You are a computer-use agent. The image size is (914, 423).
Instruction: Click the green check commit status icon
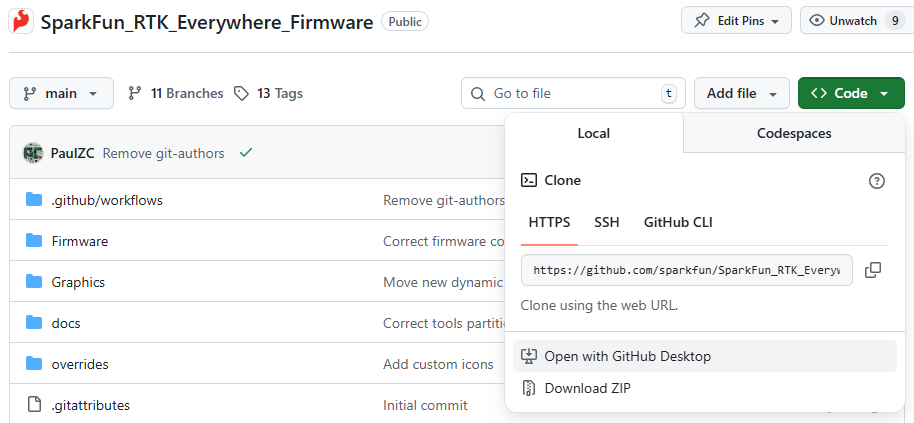click(246, 153)
